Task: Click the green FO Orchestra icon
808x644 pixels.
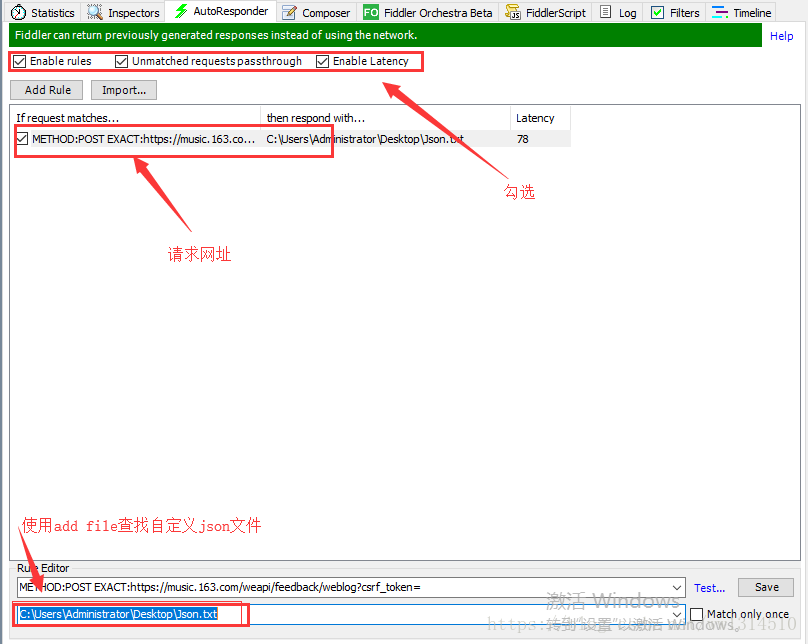Action: click(371, 12)
